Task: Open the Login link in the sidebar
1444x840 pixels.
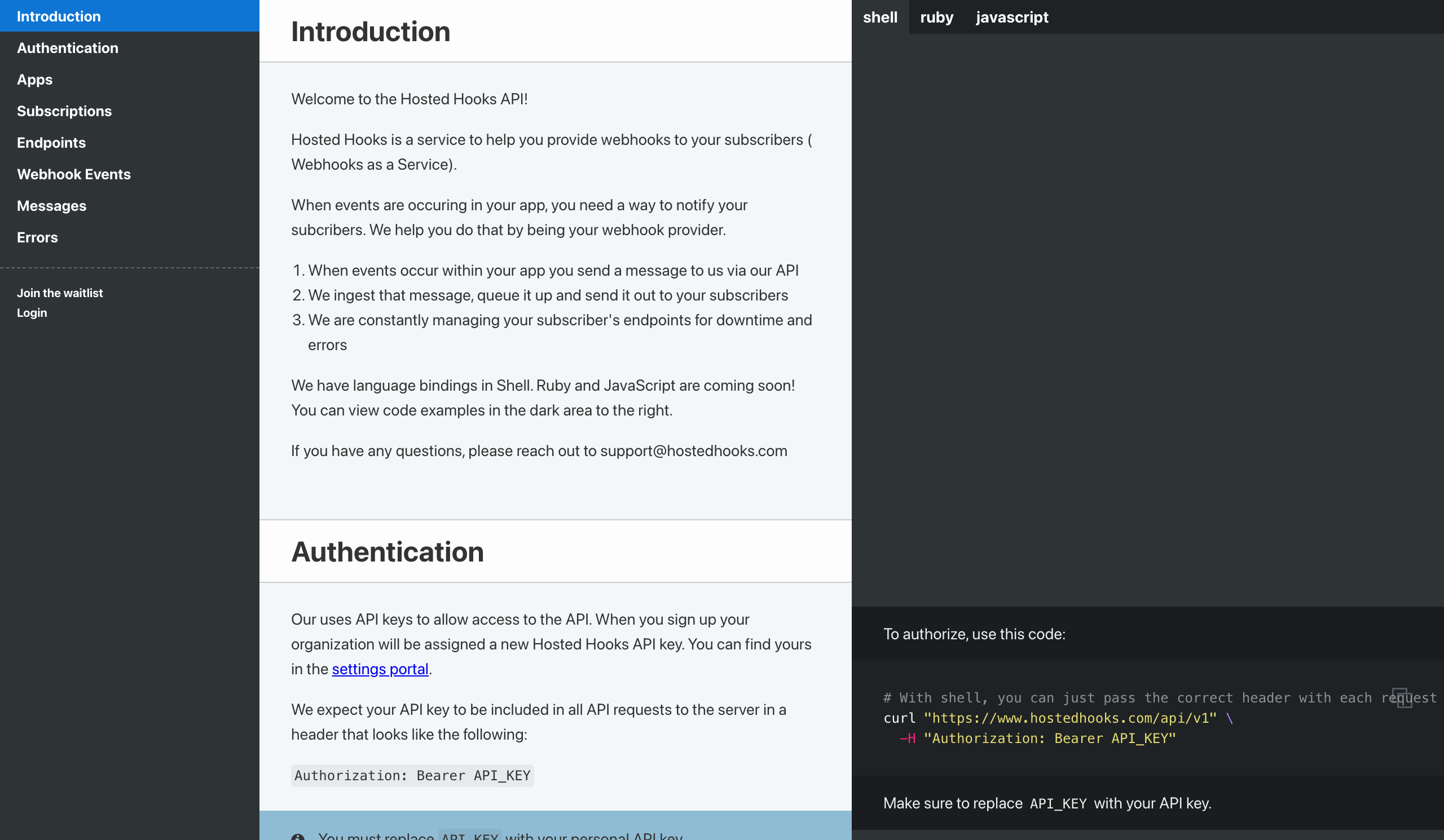Action: (32, 313)
